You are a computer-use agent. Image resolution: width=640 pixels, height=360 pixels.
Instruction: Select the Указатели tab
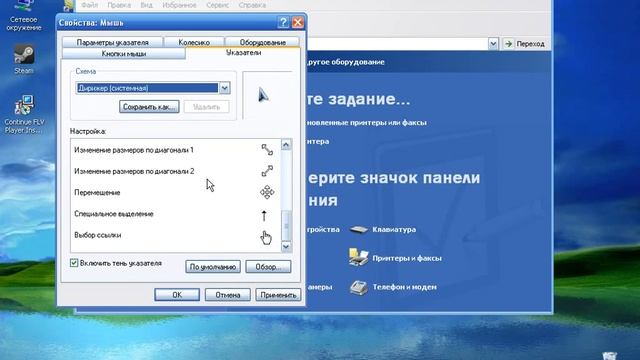pos(243,53)
